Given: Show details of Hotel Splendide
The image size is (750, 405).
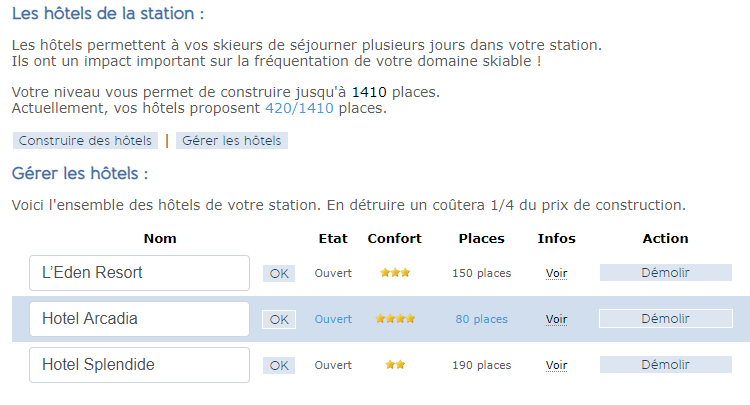Looking at the screenshot, I should (x=556, y=365).
